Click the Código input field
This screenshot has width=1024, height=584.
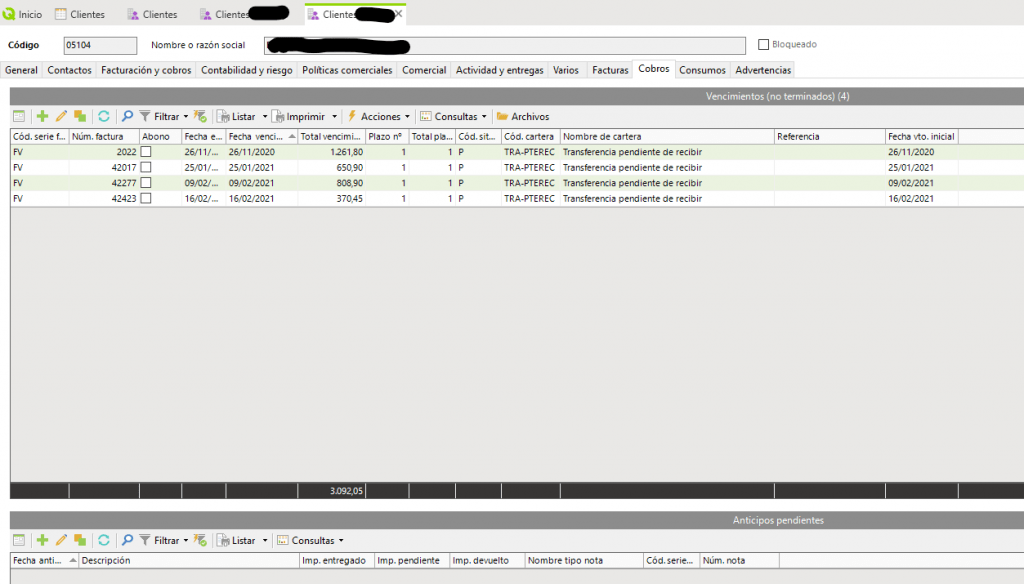click(x=100, y=45)
